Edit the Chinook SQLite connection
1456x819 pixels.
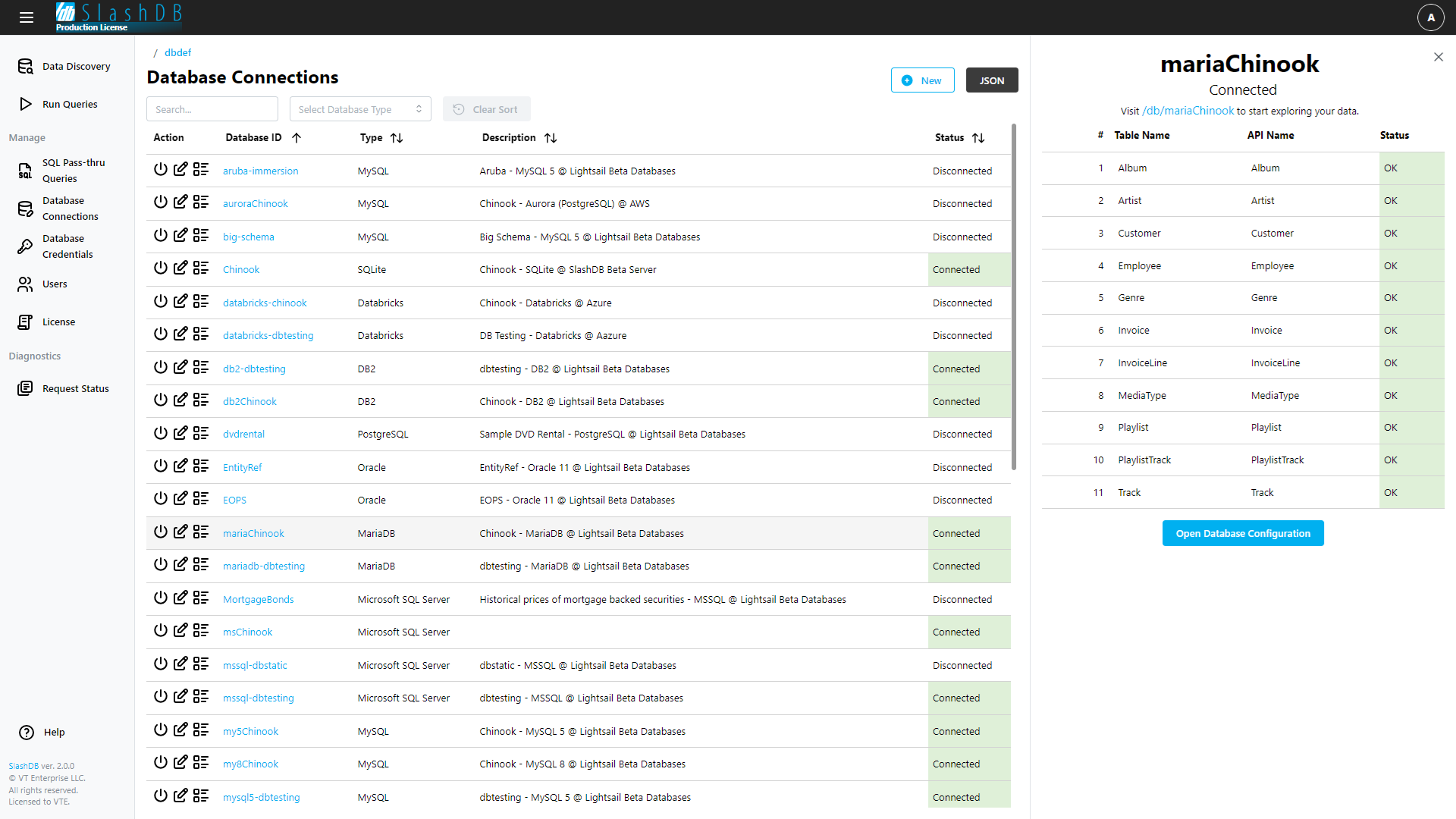coord(180,268)
